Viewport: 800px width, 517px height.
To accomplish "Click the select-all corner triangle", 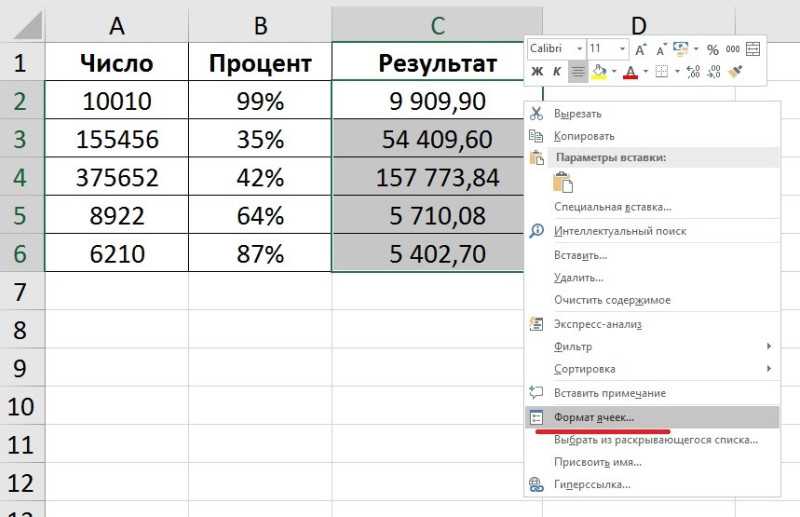I will (x=28, y=26).
